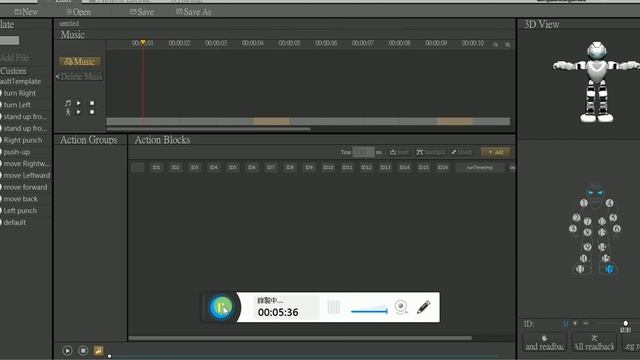
Task: Pause the screen recording with the round green button
Action: tap(221, 307)
